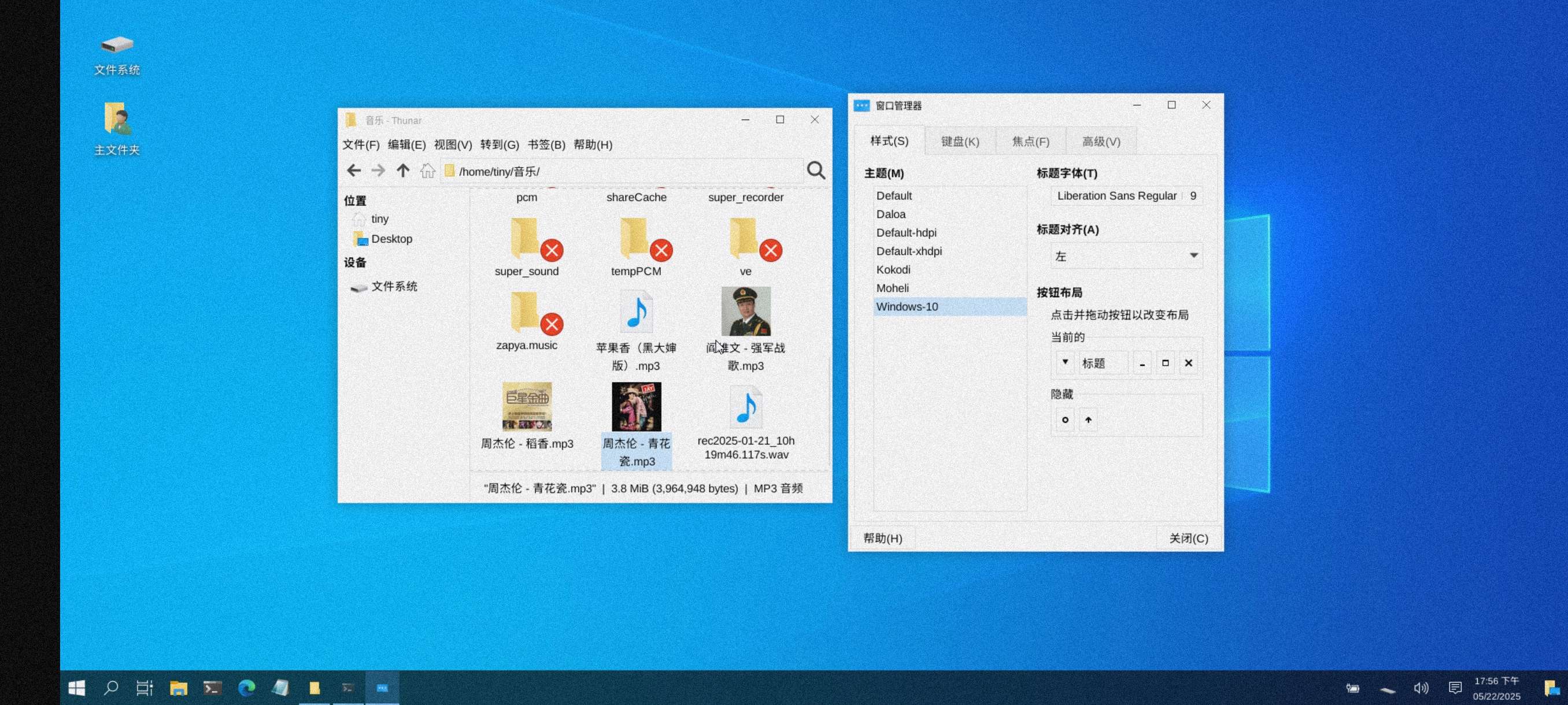Open the 视图(V) menu in Thunar
The width and height of the screenshot is (1568, 705).
coord(452,145)
